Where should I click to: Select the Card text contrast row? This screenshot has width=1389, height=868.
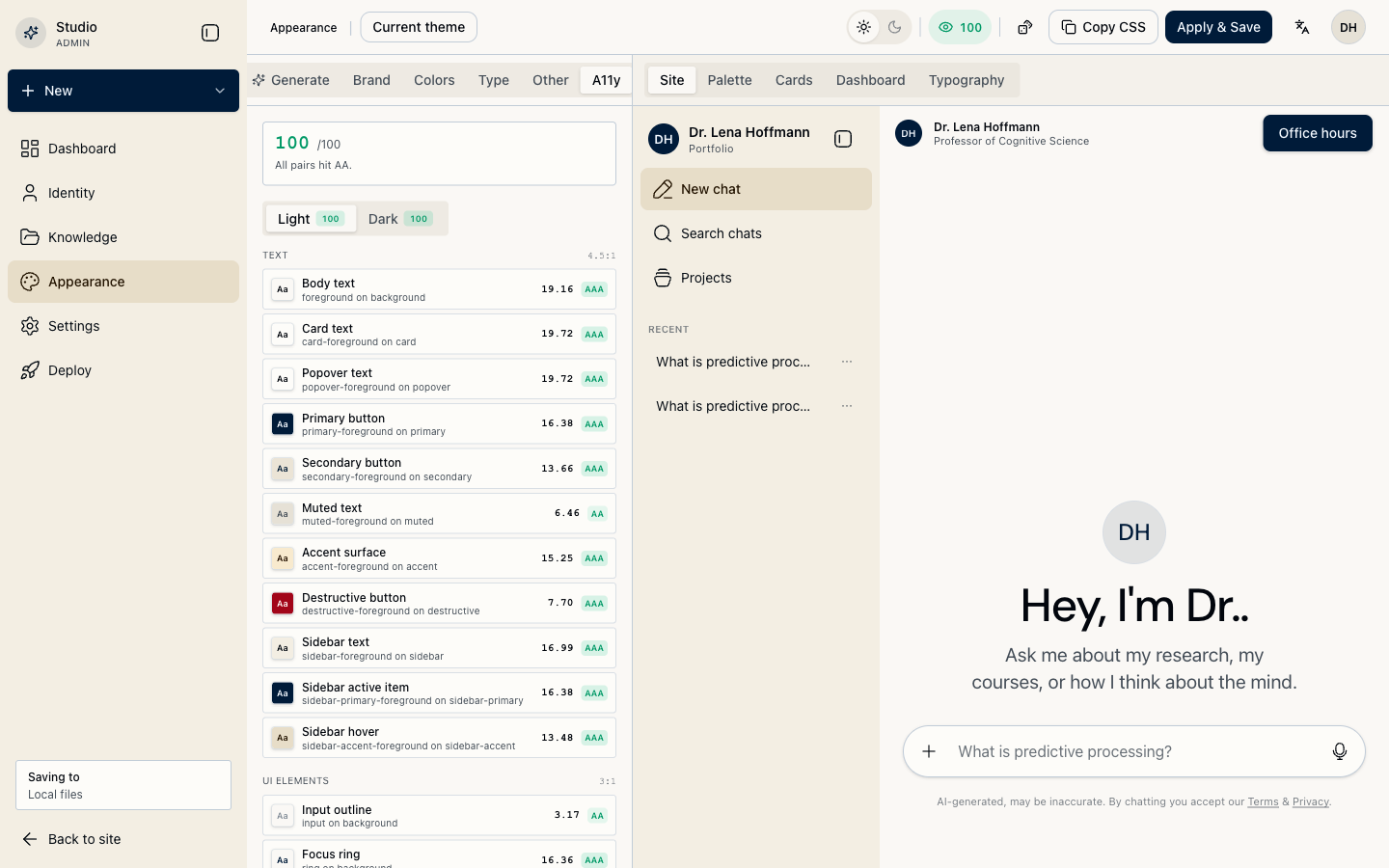[439, 335]
